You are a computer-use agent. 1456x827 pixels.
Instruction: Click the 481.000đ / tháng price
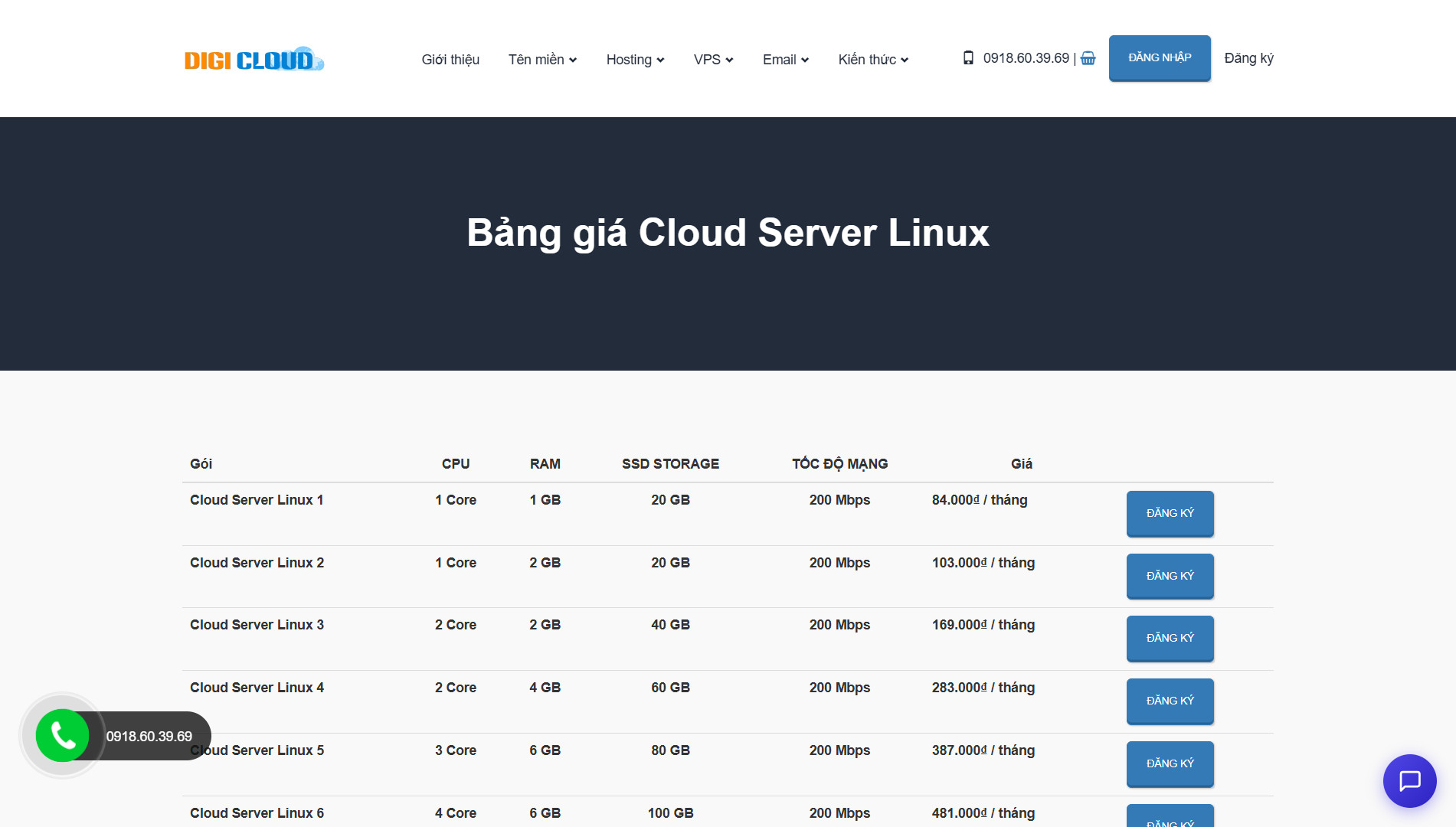click(983, 813)
